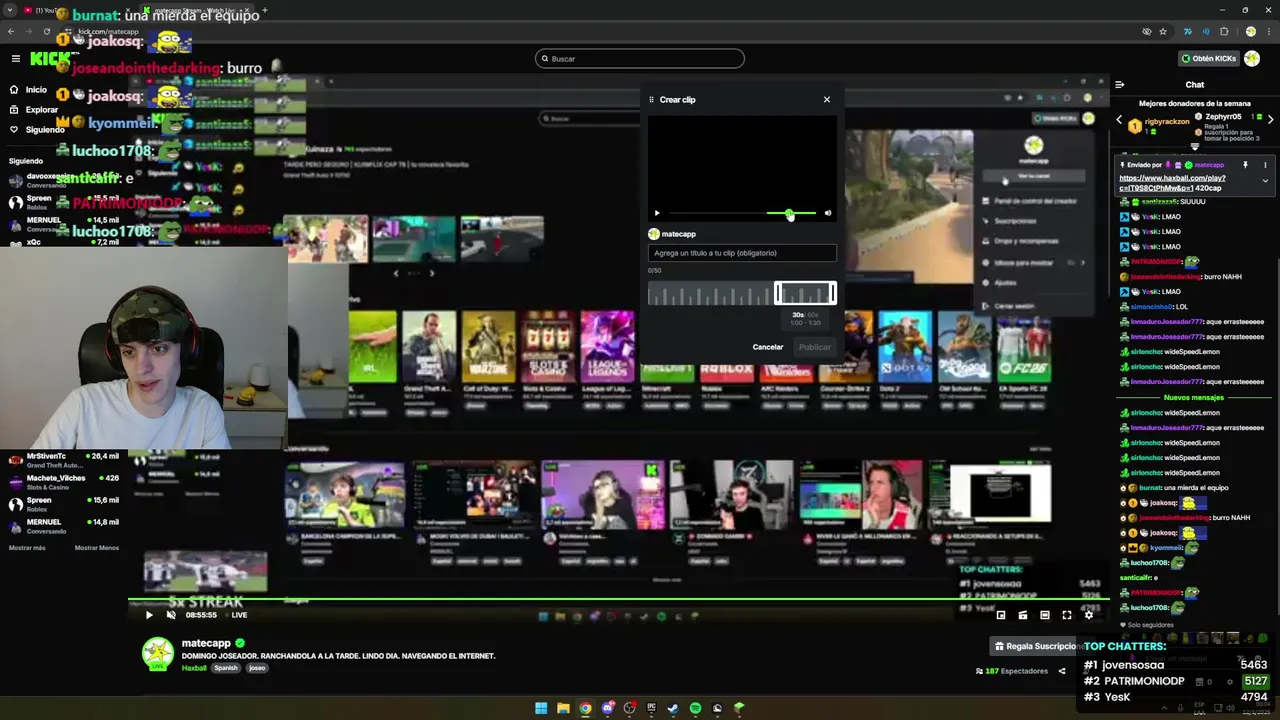Show next top donor in chat

point(1270,120)
